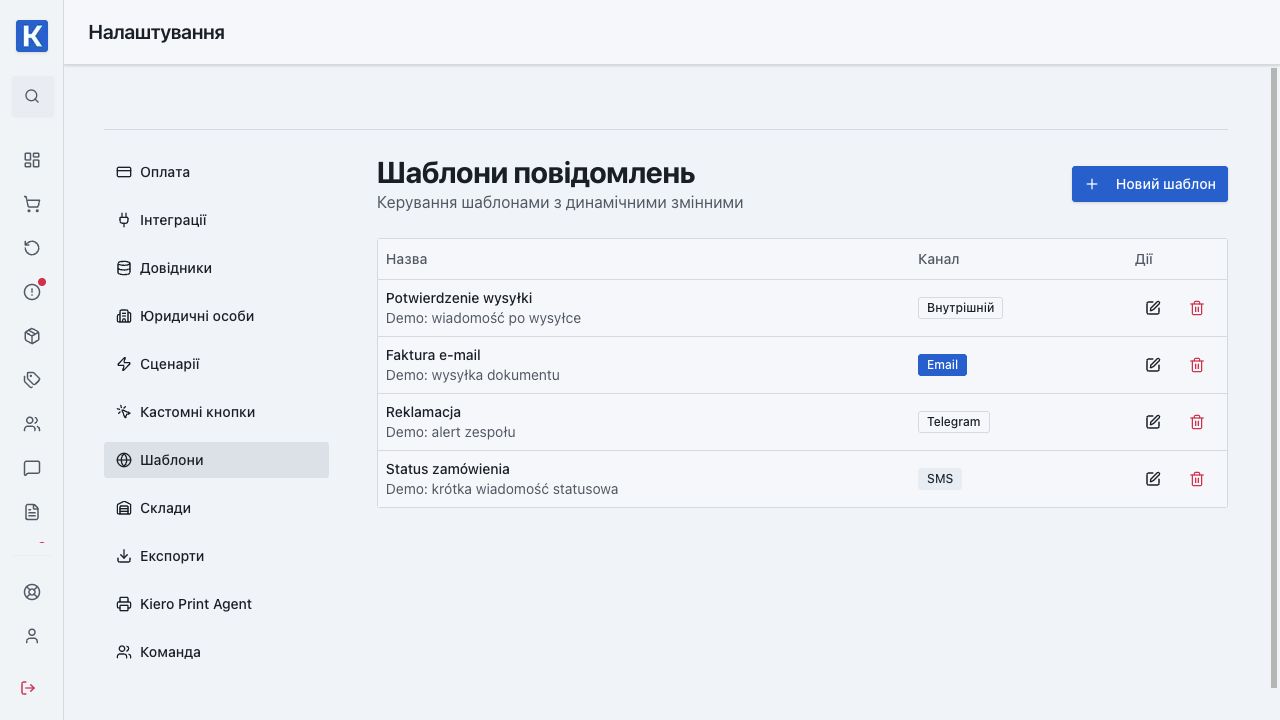Open the dashboard grid icon in sidebar
The width and height of the screenshot is (1280, 720).
[32, 160]
